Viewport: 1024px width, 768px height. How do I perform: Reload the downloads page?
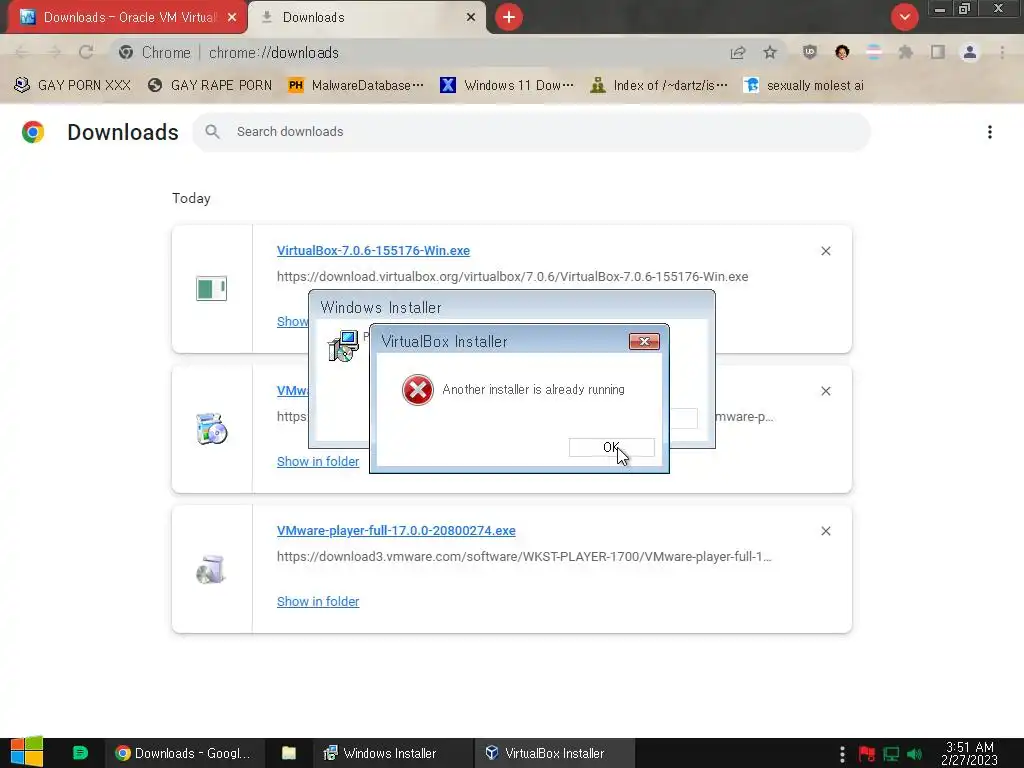point(86,52)
